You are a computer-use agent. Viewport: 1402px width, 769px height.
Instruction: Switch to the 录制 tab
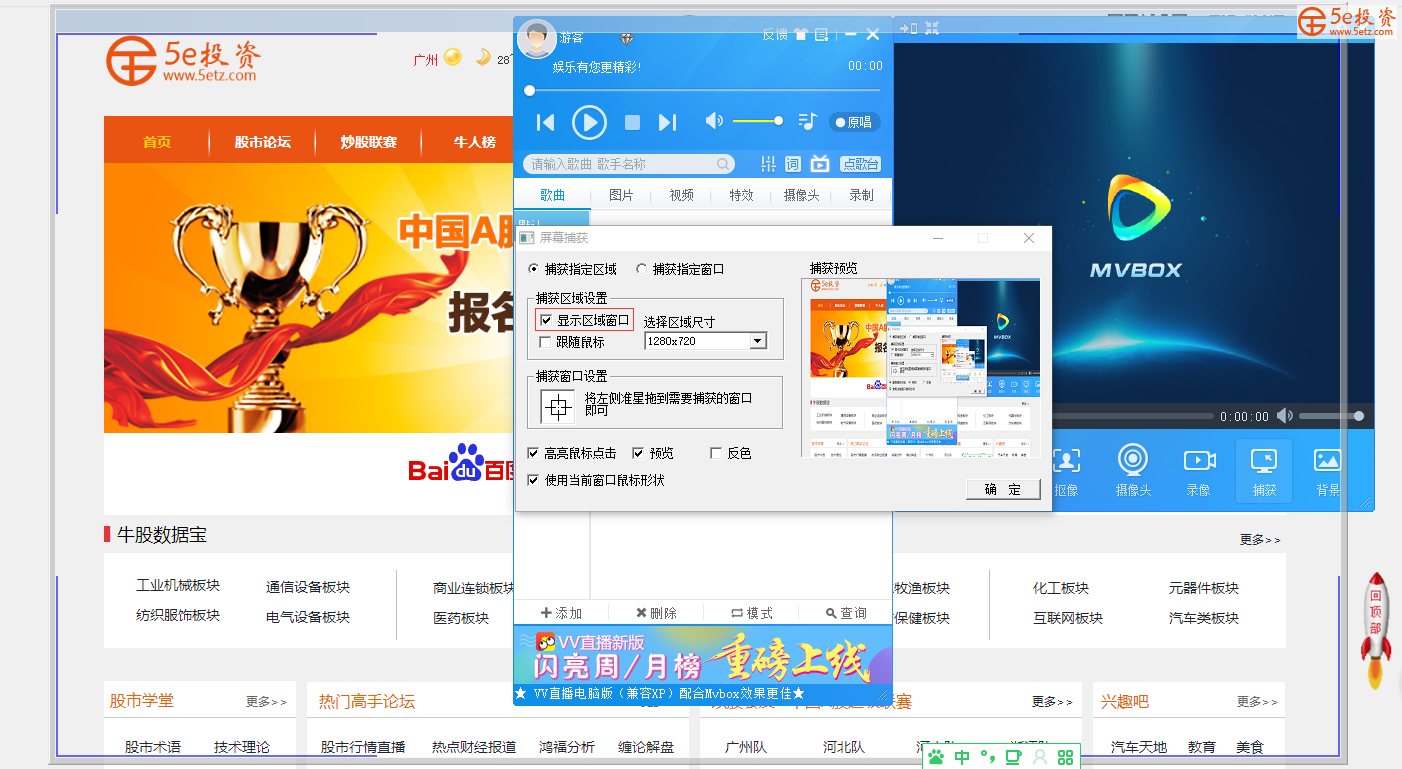click(x=861, y=195)
